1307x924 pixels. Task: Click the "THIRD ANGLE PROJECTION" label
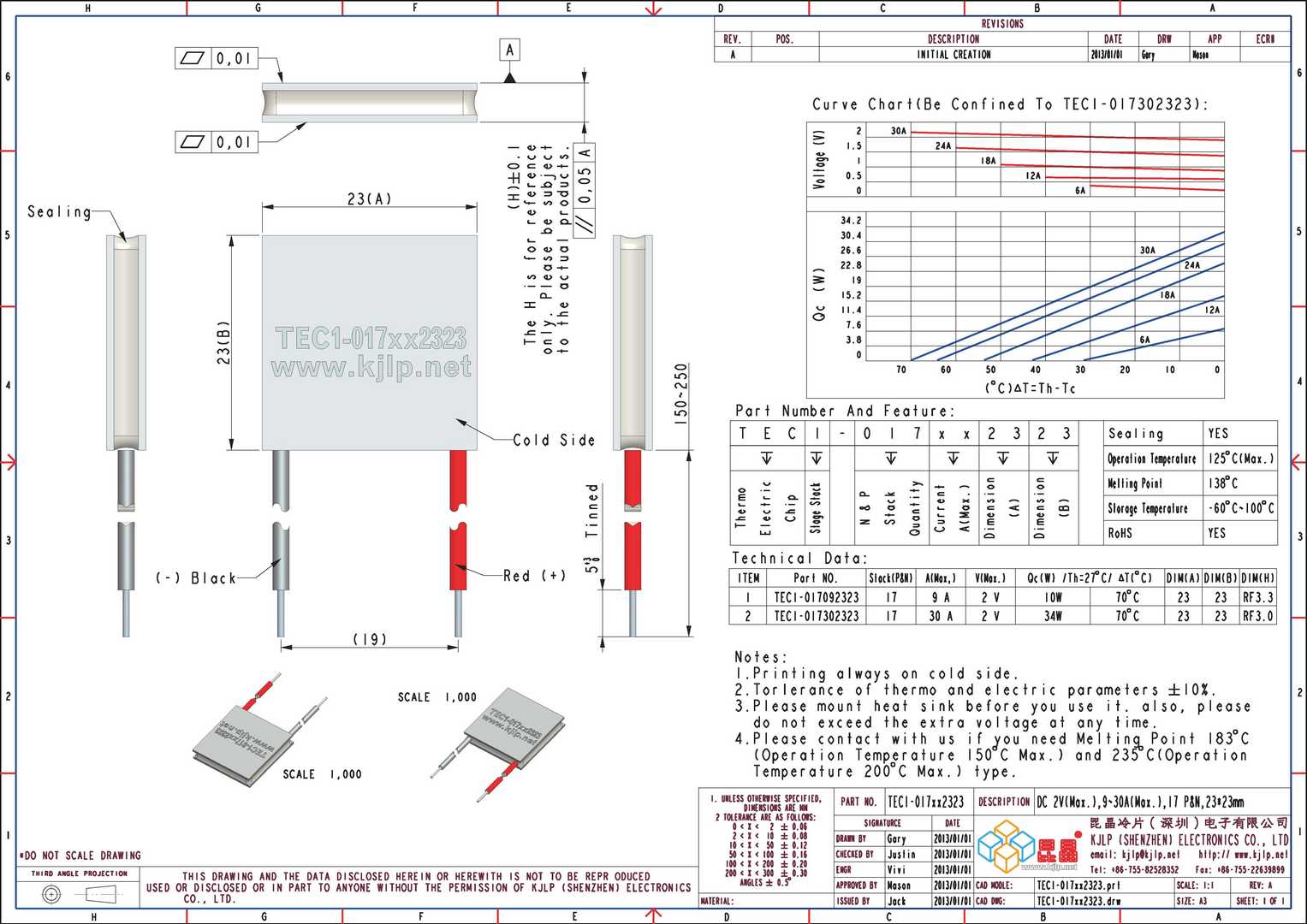[x=80, y=874]
